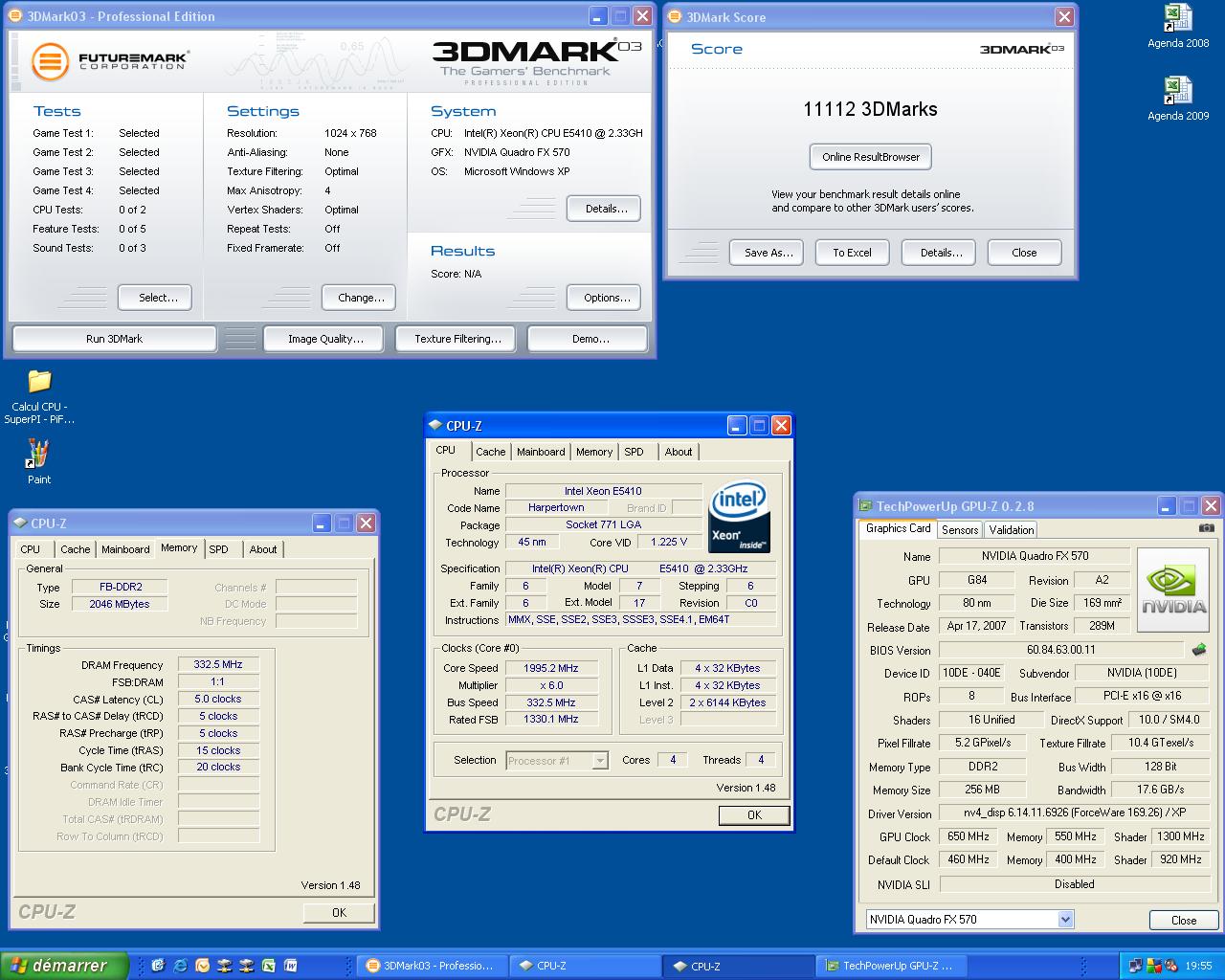
Task: Click Close button in GPU-Z
Action: (x=1183, y=920)
